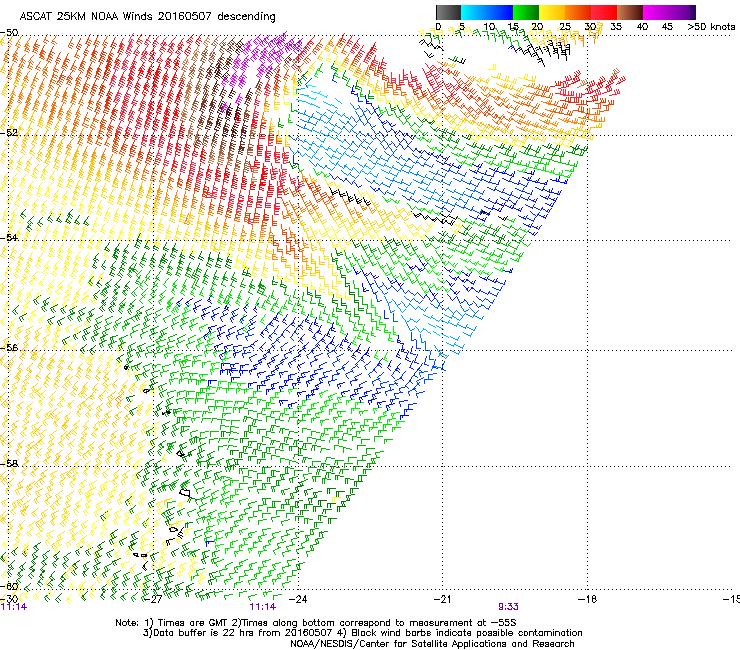The width and height of the screenshot is (740, 650).
Task: Click the yellow 20-25 knots legend swatch
Action: (552, 12)
